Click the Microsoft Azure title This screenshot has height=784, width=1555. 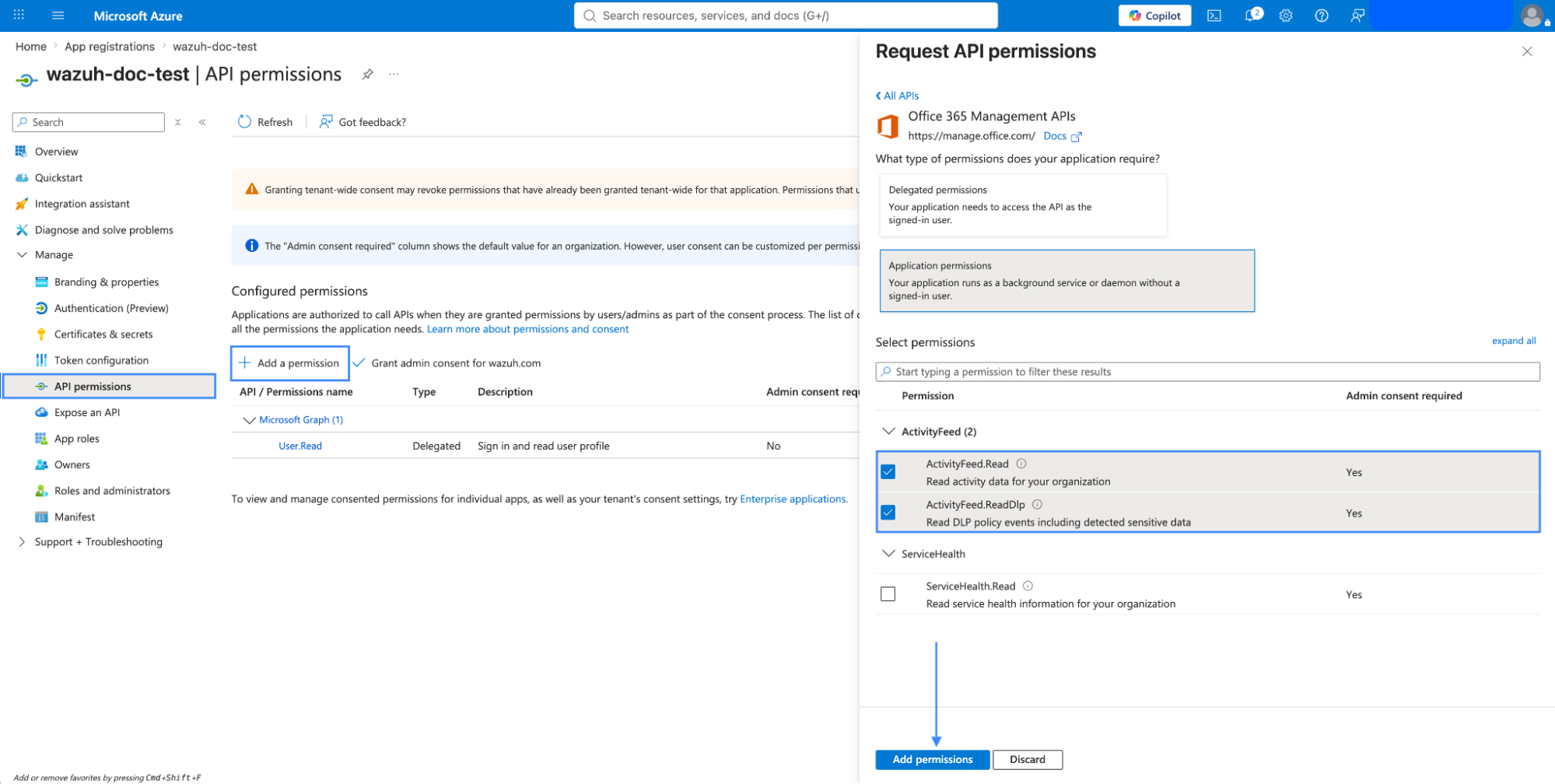pyautogui.click(x=138, y=16)
